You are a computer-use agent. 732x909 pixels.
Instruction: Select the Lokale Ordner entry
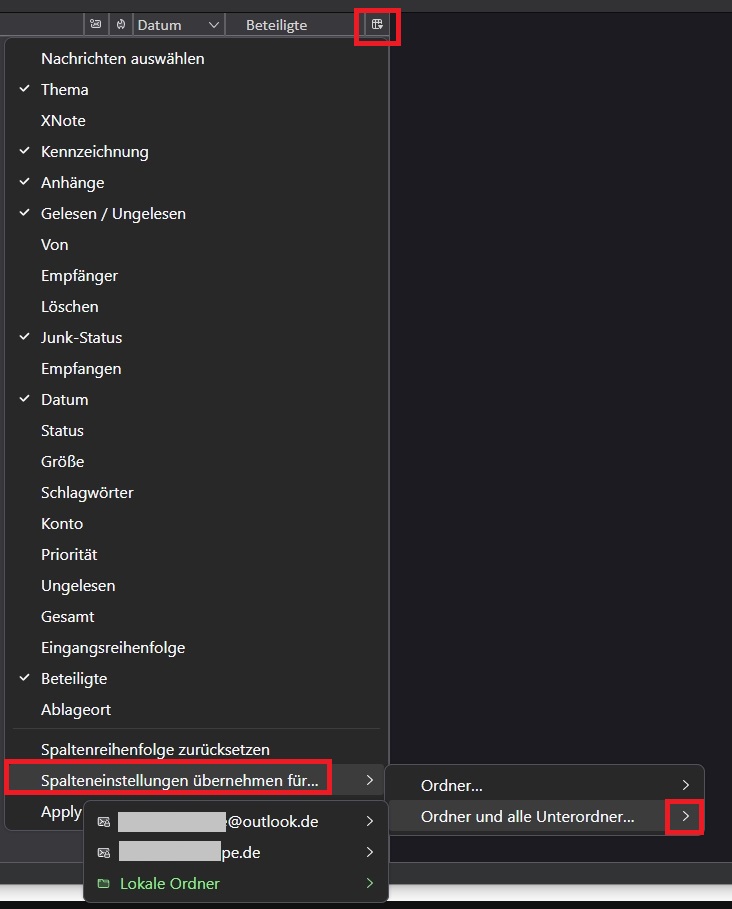(170, 884)
